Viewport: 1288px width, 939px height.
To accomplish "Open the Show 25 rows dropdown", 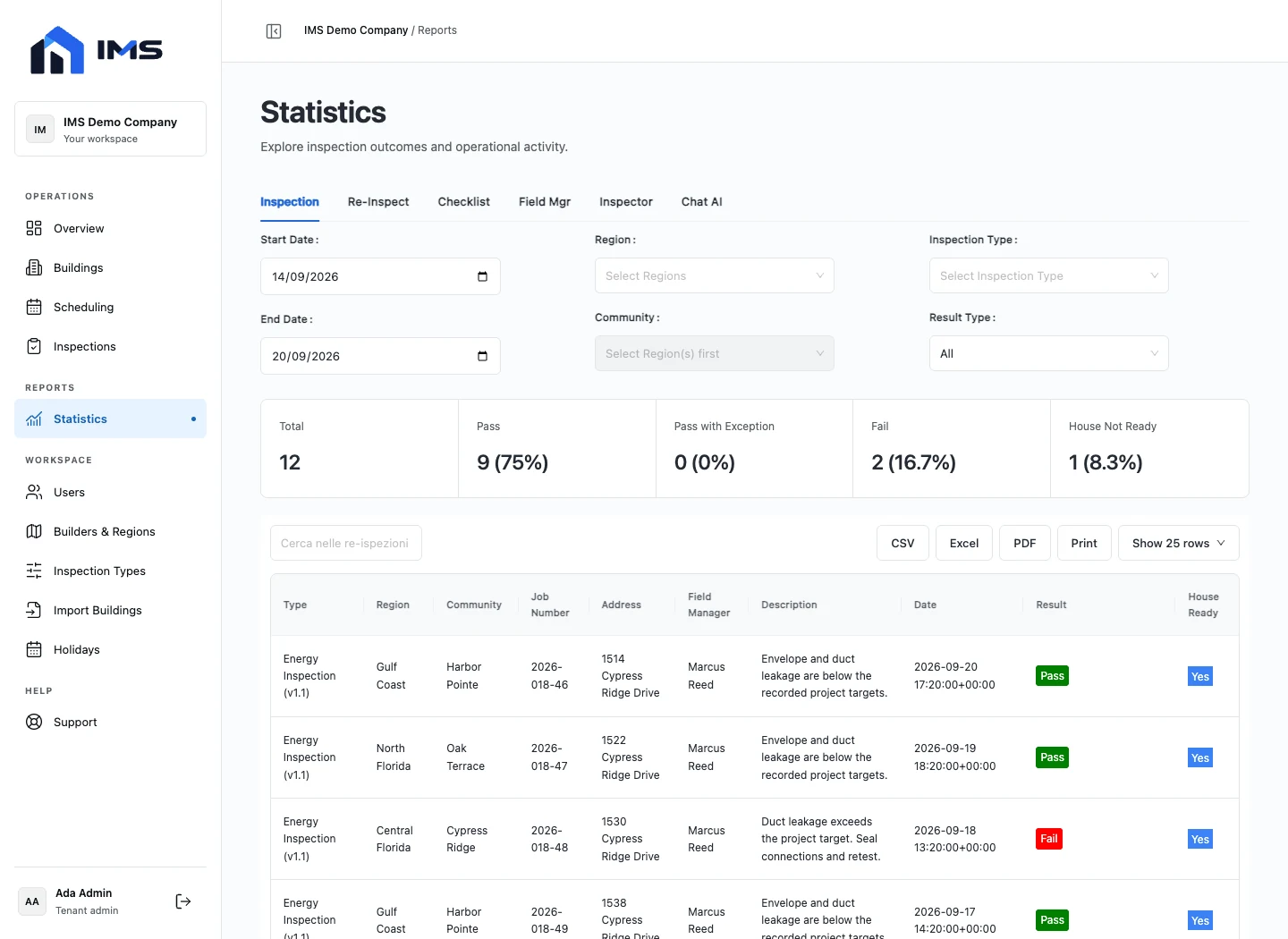I will point(1179,543).
